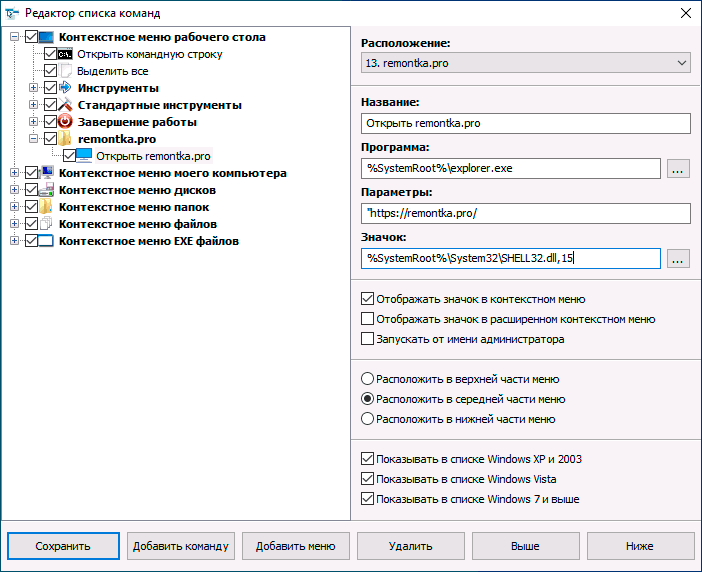Click the Сохранить button
Screen dimensions: 702x572
pos(63,546)
